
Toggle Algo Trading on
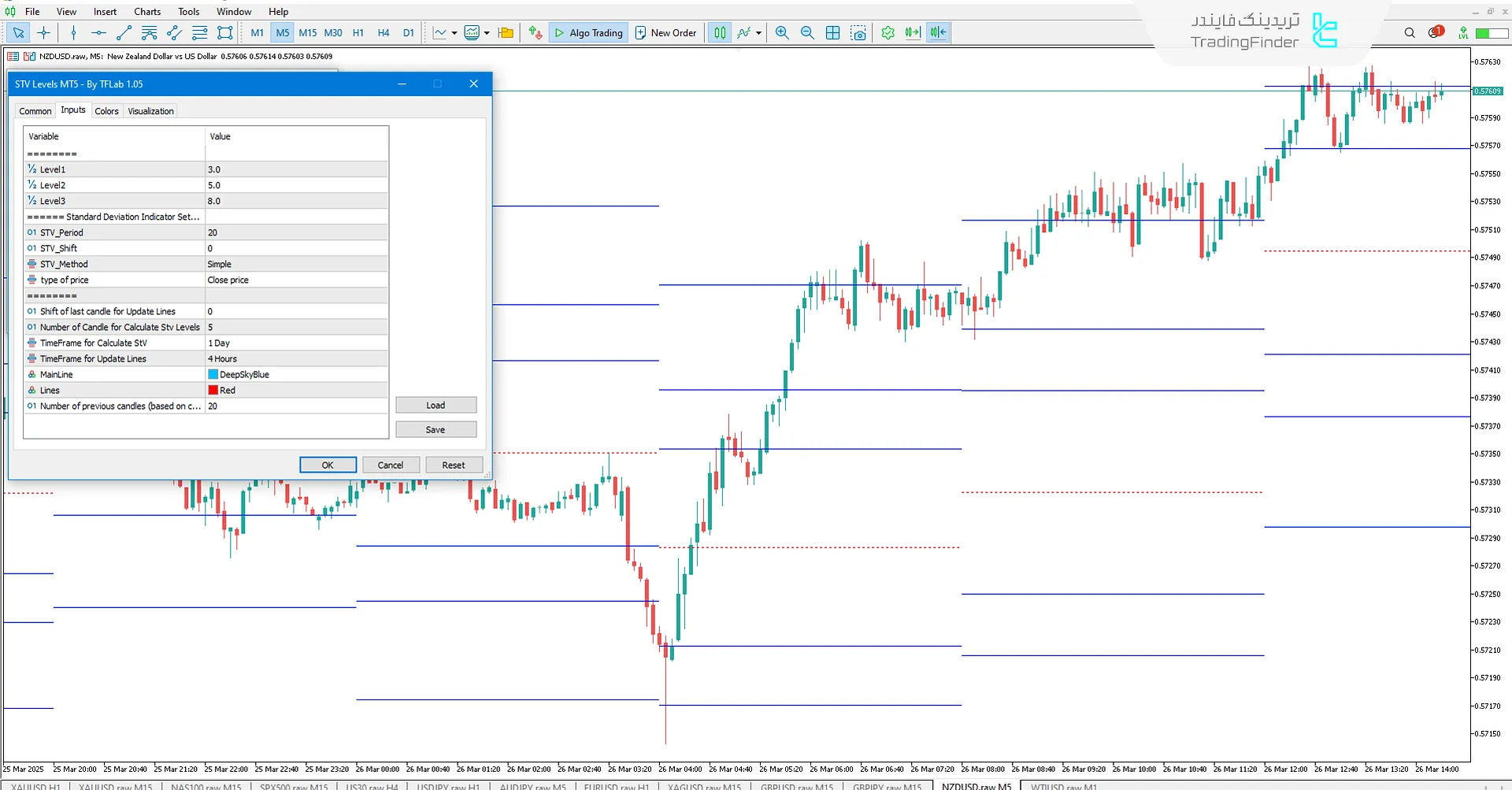[588, 32]
